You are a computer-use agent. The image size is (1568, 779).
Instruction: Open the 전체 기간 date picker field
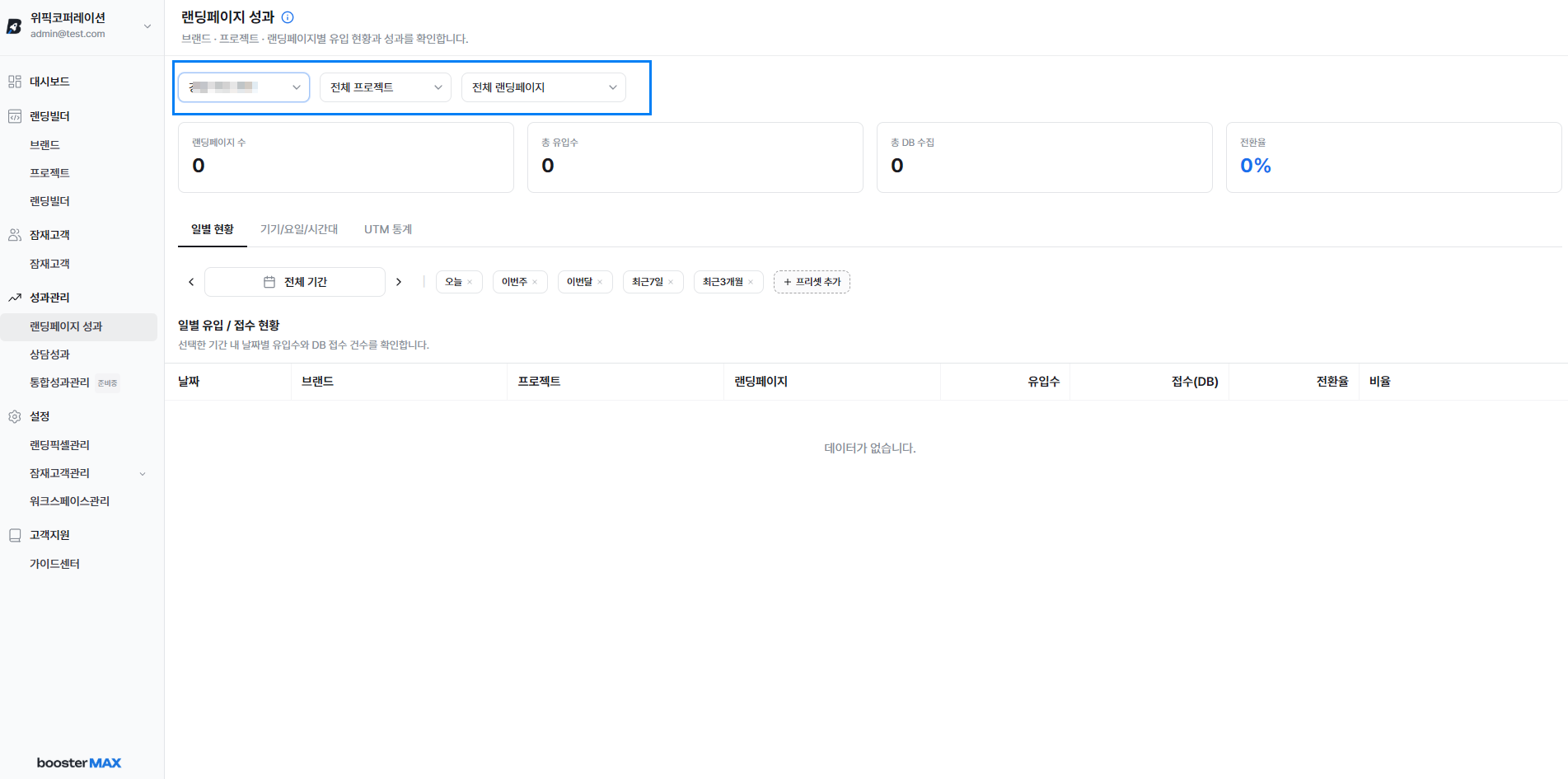click(x=295, y=282)
